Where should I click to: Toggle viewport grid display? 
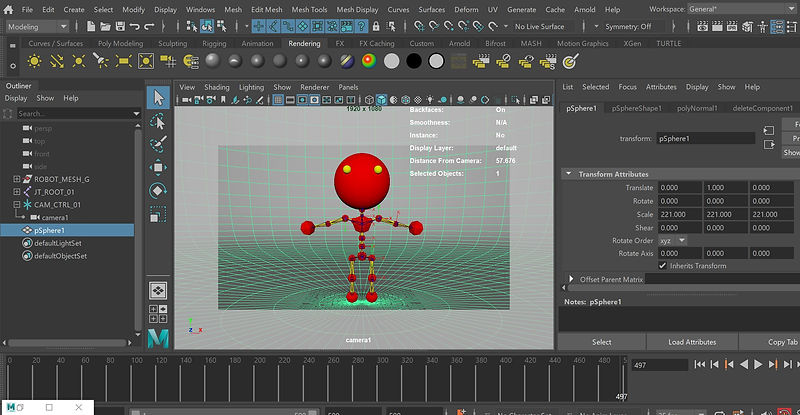click(278, 100)
